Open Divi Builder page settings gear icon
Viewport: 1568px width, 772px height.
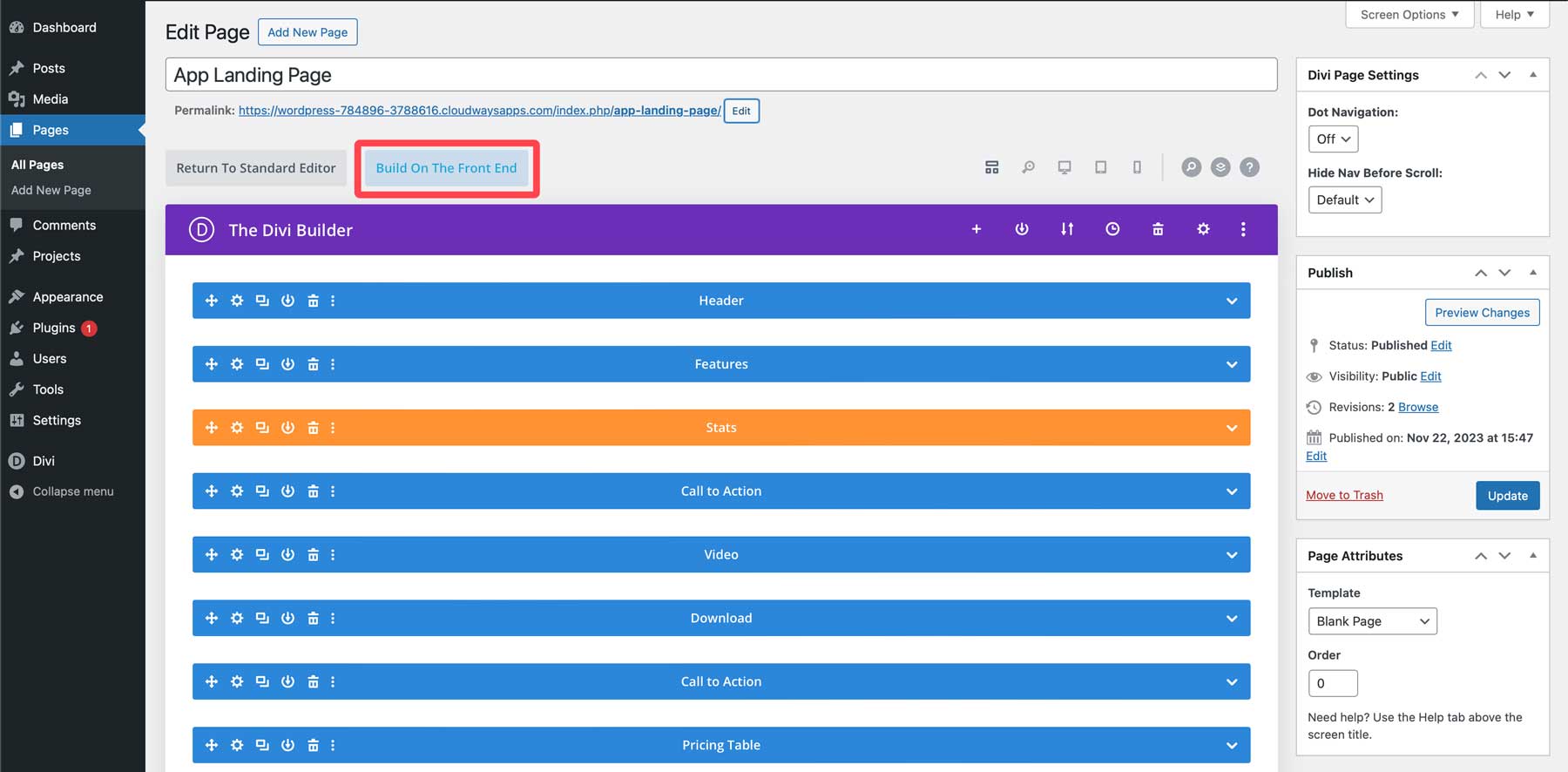coord(1203,229)
